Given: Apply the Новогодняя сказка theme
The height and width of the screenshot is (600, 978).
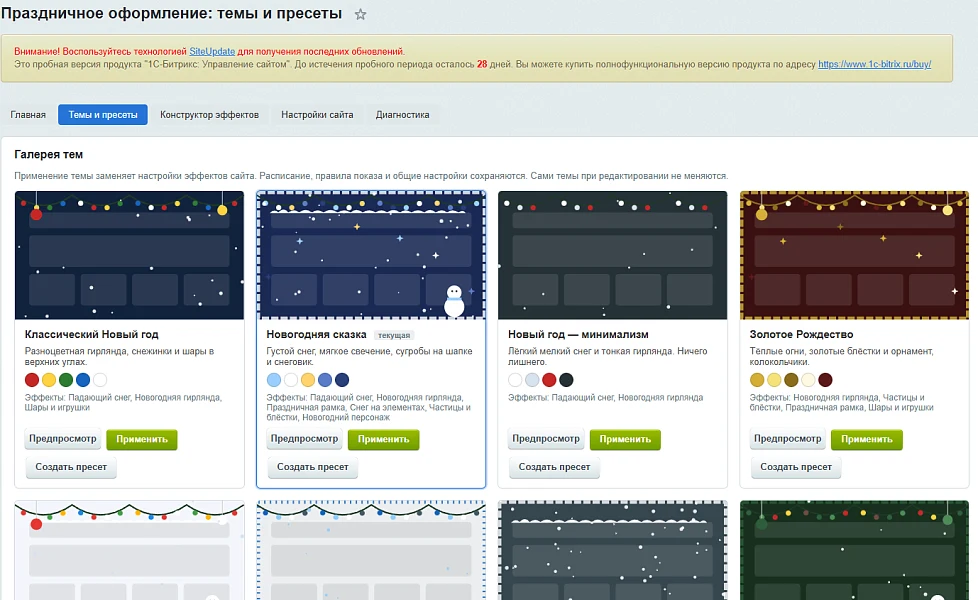Looking at the screenshot, I should tap(384, 439).
